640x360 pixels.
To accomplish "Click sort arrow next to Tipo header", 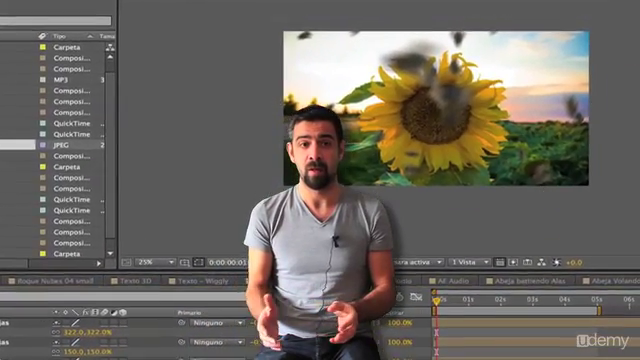I will [90, 36].
